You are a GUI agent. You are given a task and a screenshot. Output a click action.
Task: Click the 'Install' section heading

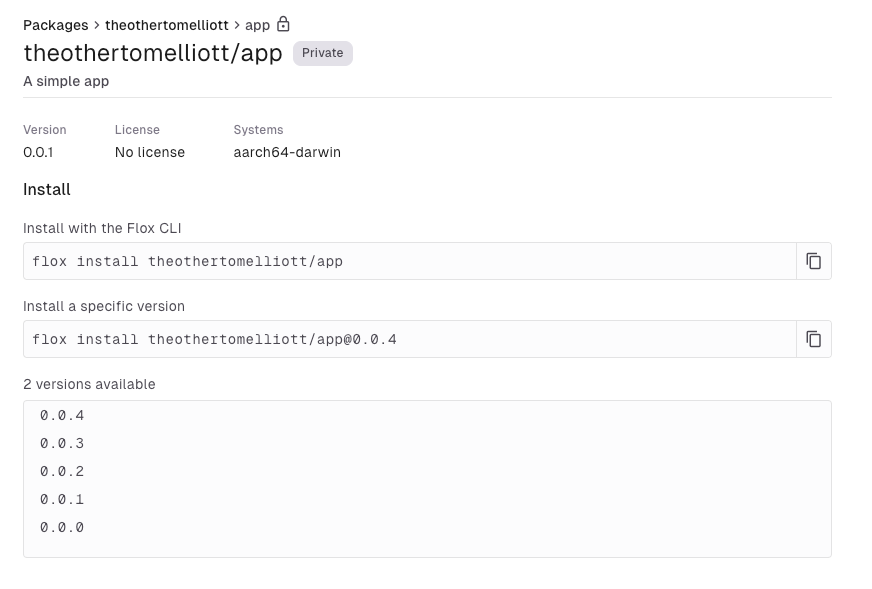coord(47,190)
